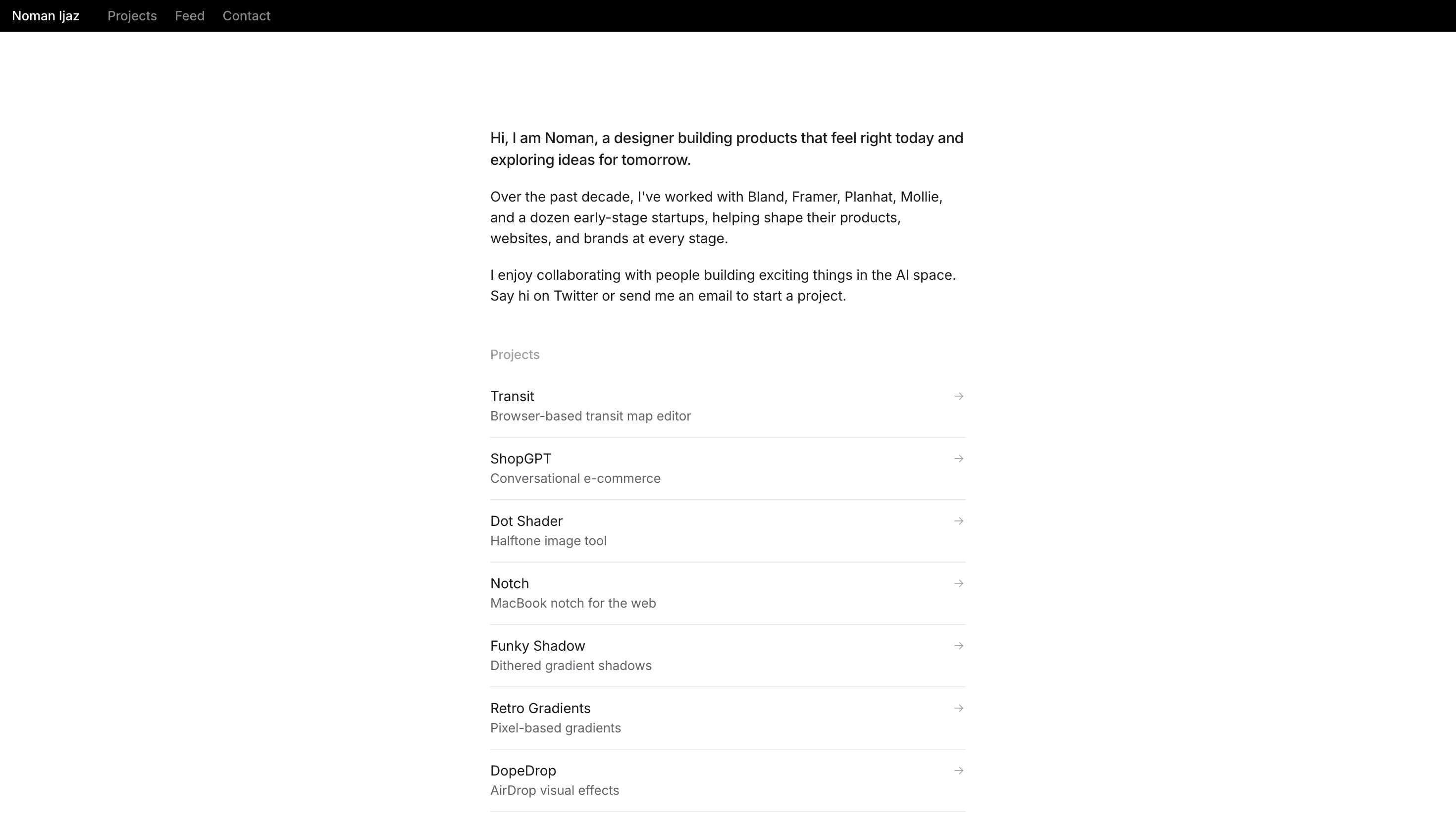Click the Twitter link in intro text

coord(575,296)
